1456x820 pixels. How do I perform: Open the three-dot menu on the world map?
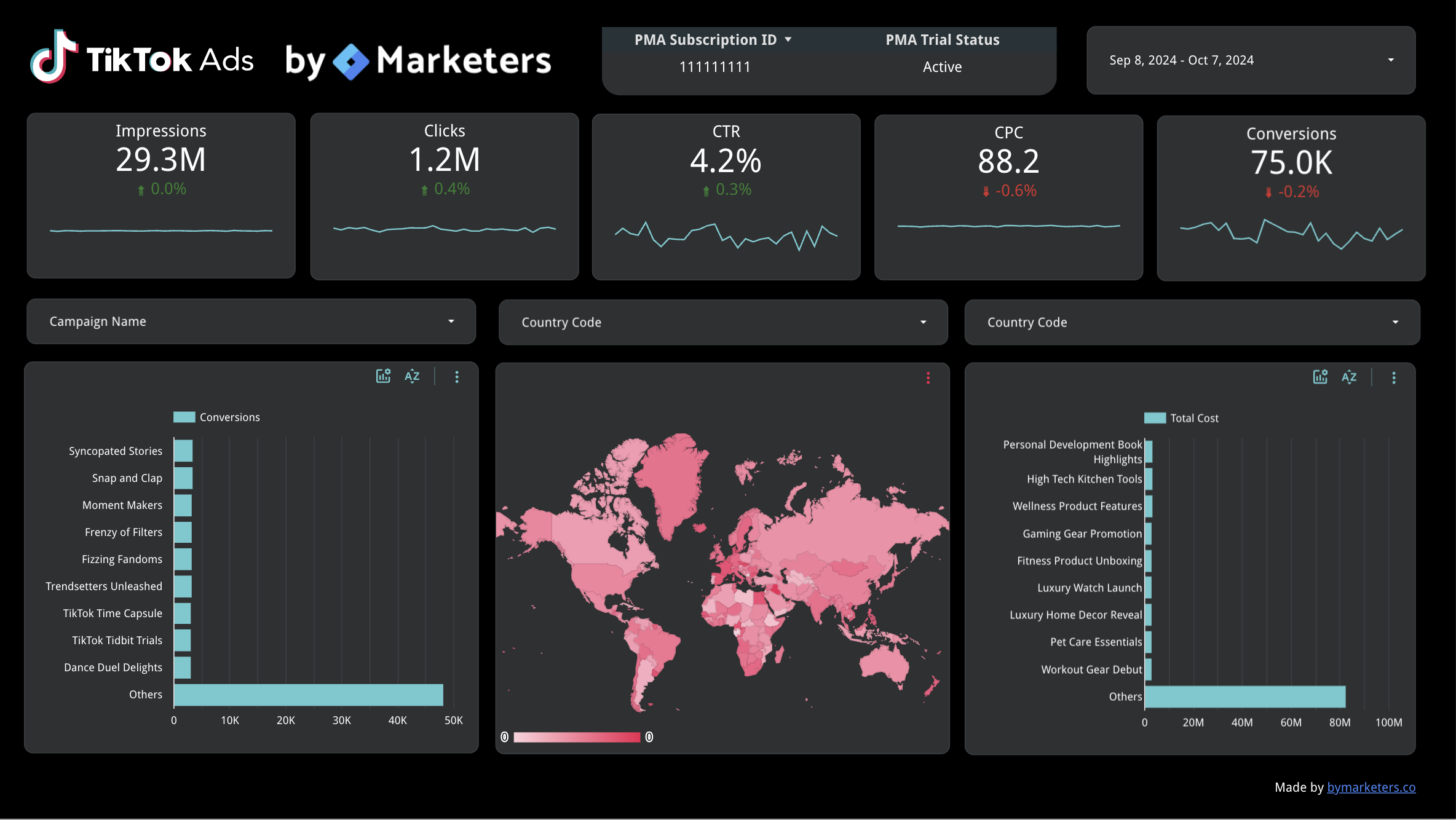pyautogui.click(x=928, y=377)
